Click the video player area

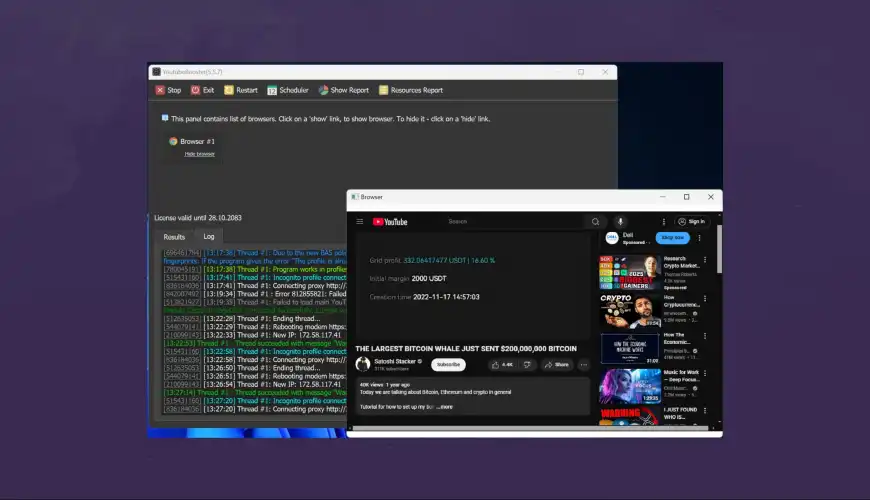[473, 286]
